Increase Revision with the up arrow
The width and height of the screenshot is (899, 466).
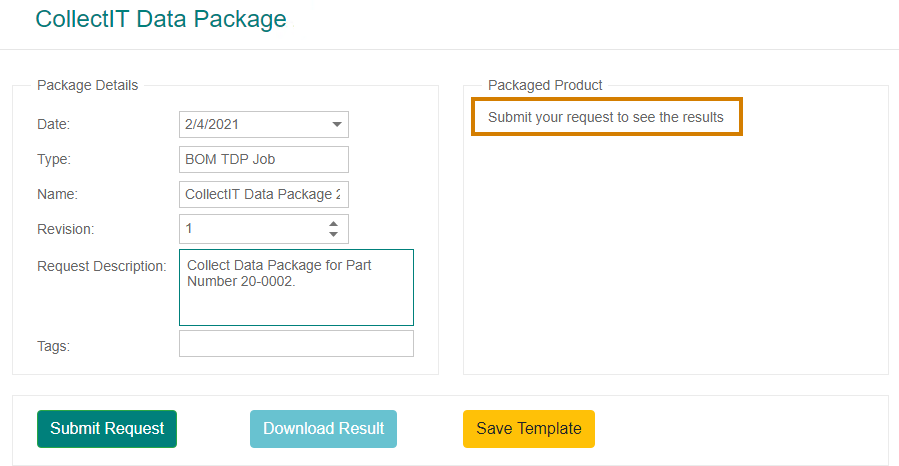(333, 224)
